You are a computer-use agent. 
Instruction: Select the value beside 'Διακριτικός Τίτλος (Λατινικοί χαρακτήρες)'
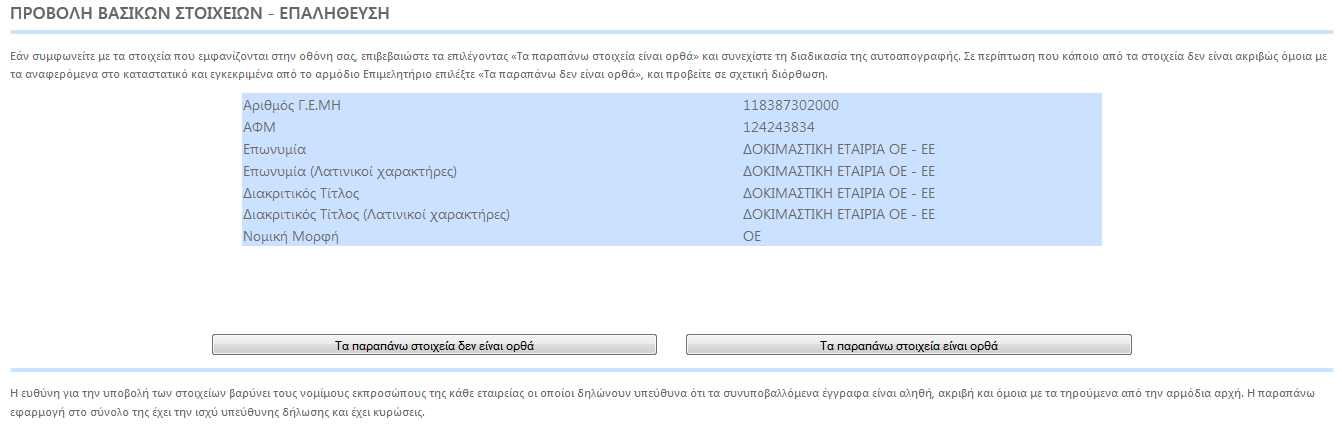click(x=839, y=215)
